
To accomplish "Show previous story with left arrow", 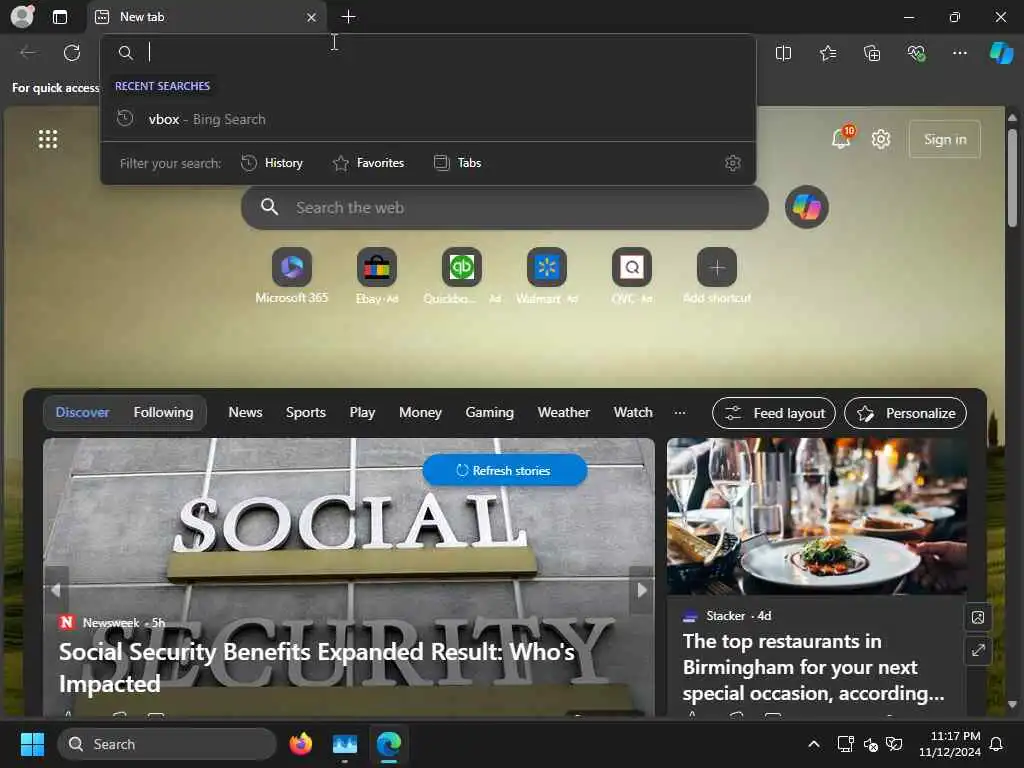I will pos(56,590).
